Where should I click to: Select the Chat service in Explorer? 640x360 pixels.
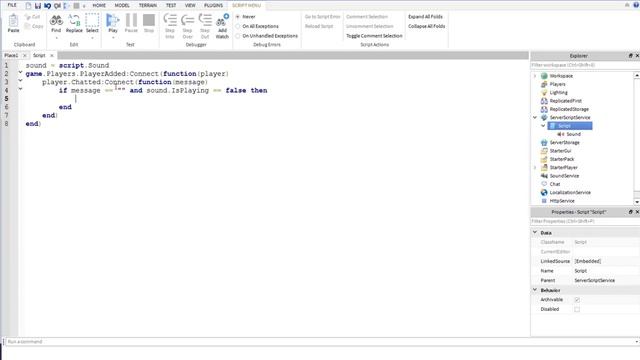(555, 184)
